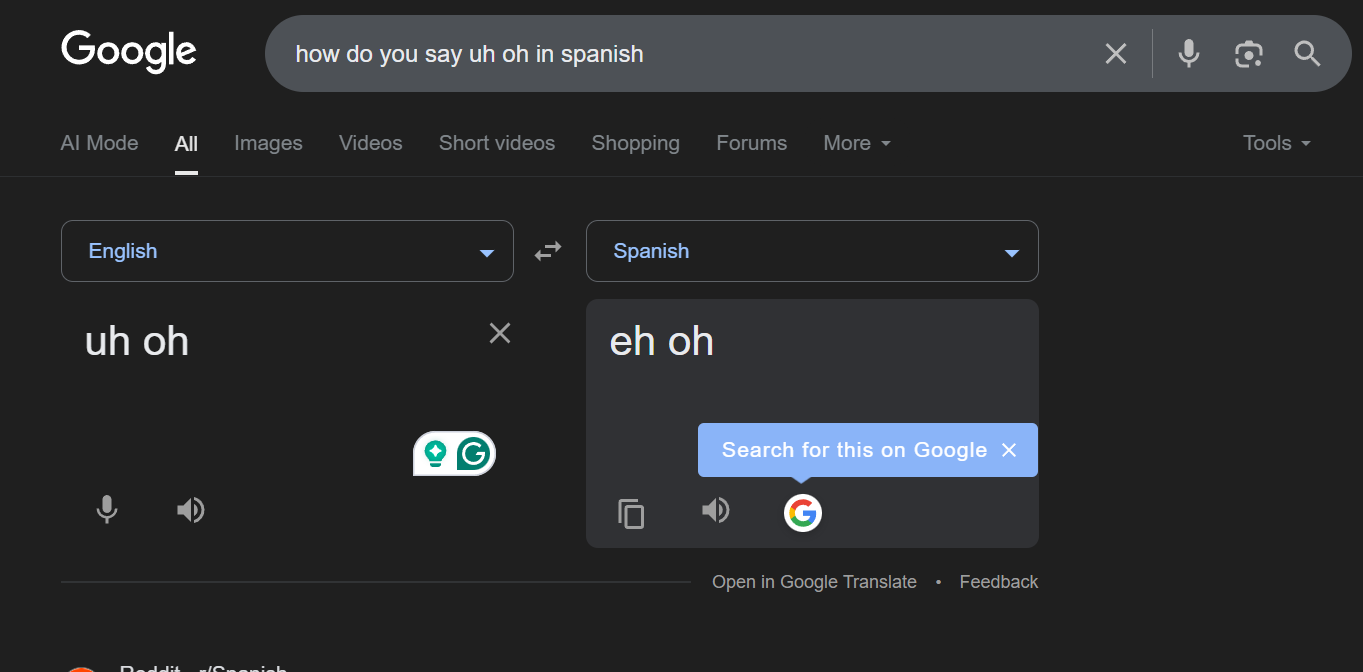Viewport: 1363px width, 672px height.
Task: Clear the search query with X
Action: pos(1116,54)
